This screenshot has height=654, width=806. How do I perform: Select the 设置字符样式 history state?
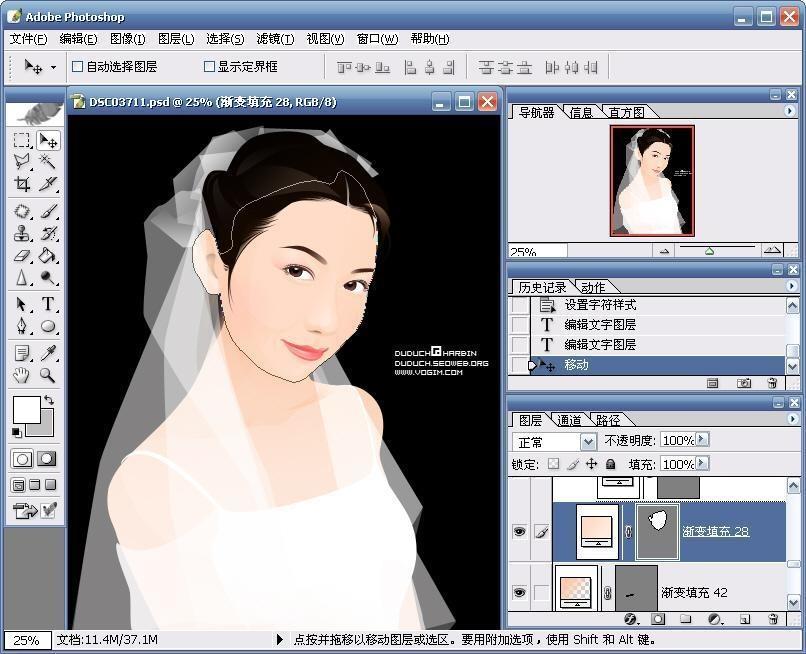click(x=599, y=305)
